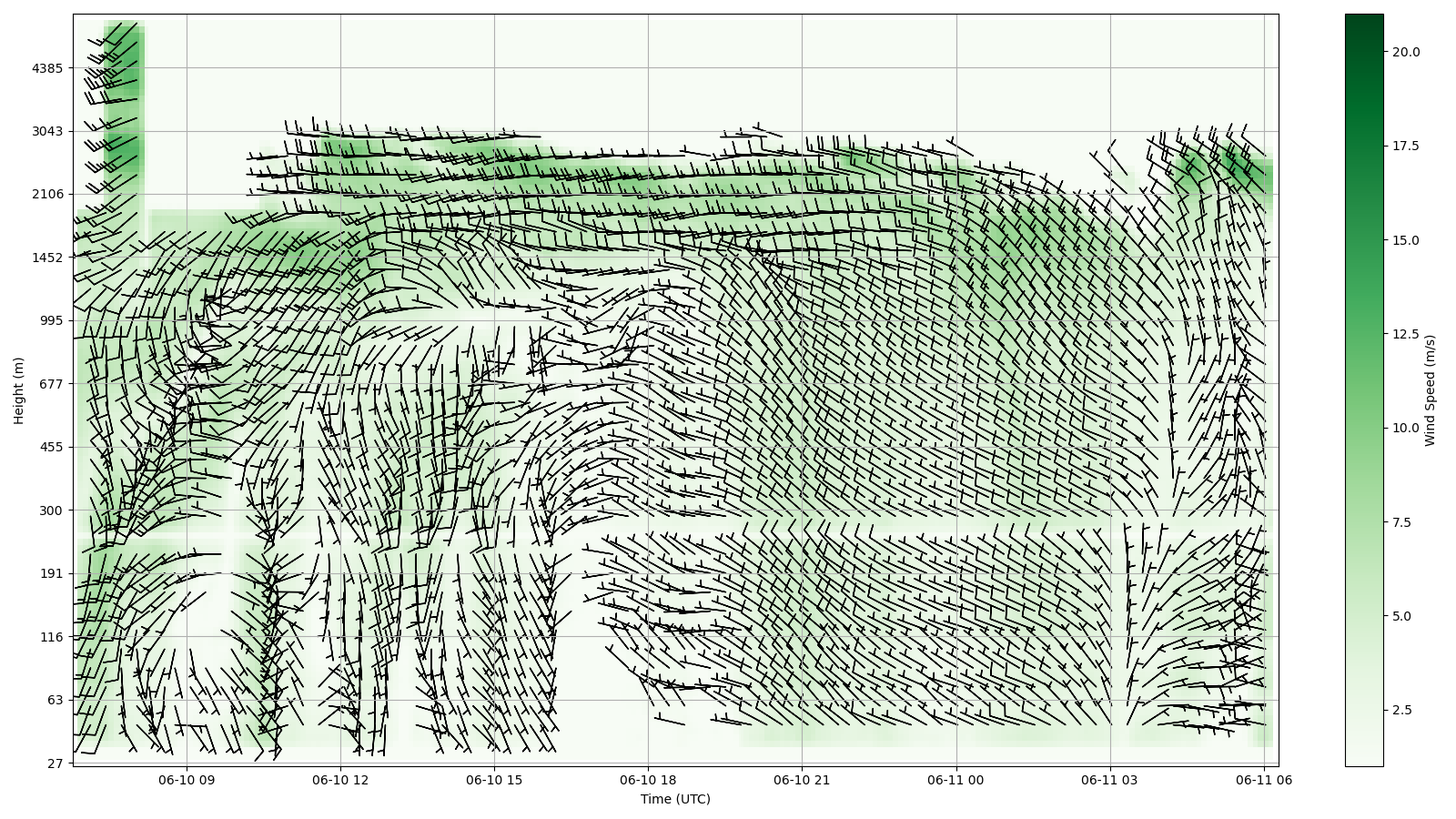Select the '06-10 18' time tick label

[648, 780]
